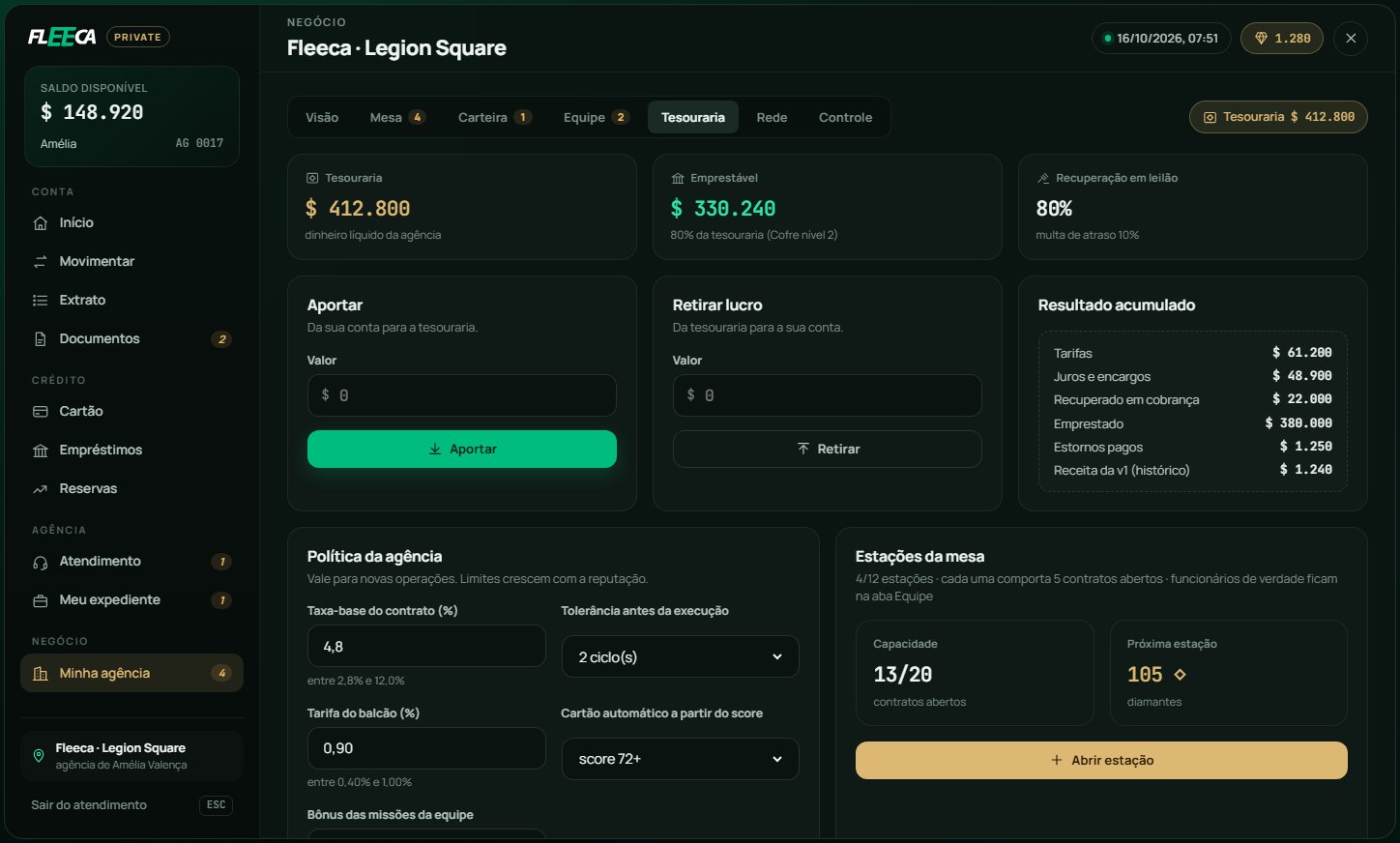The image size is (1400, 843).
Task: Click the 16/10/2026, 07:51 date indicator
Action: coord(1161,39)
